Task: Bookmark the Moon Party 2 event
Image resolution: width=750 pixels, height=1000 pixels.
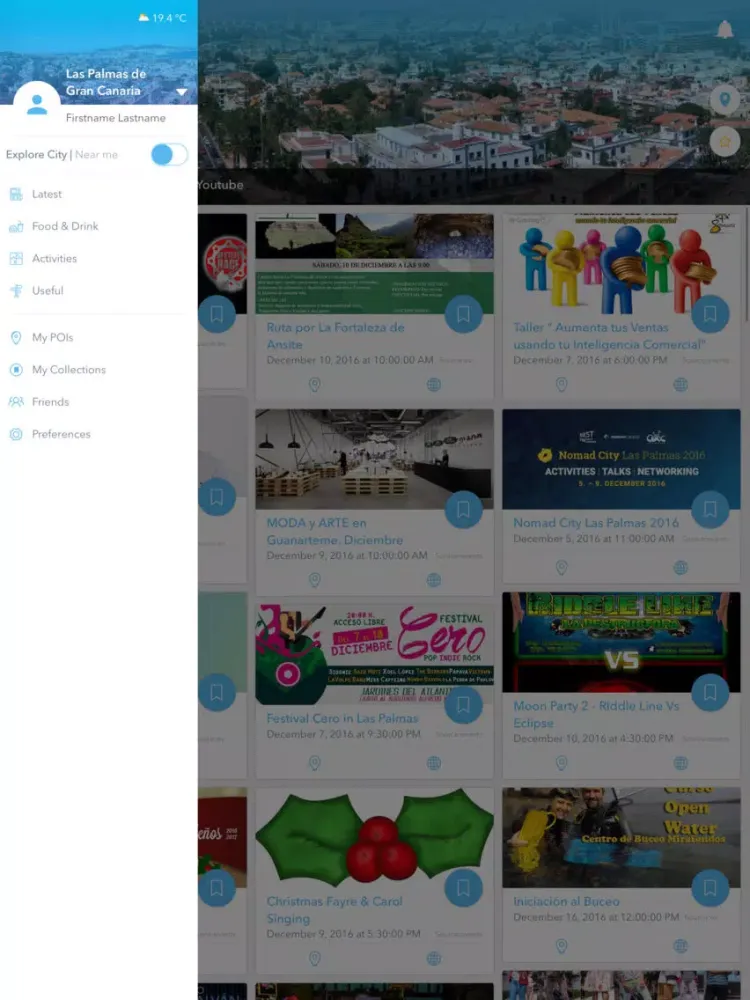Action: click(710, 693)
